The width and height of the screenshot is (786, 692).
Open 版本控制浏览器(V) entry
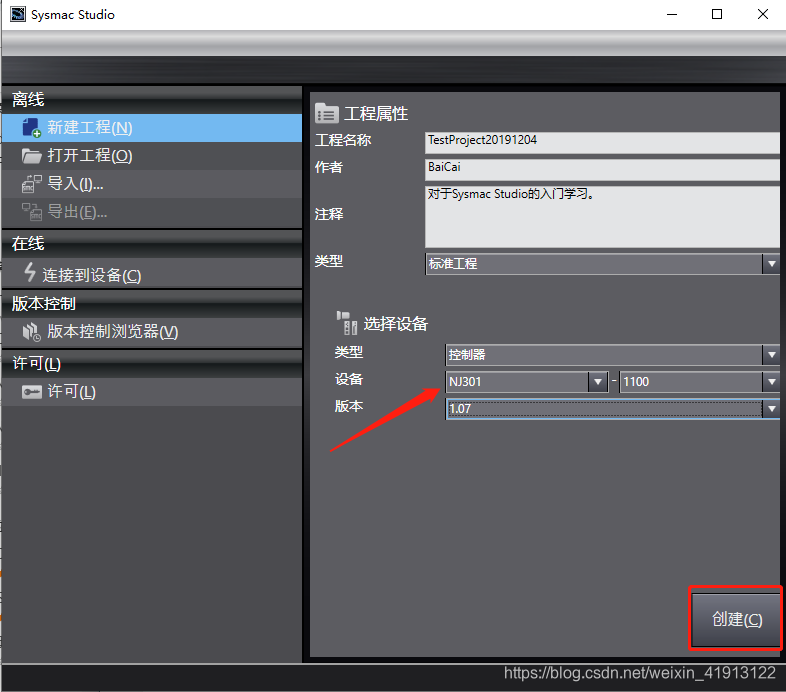[x=152, y=332]
